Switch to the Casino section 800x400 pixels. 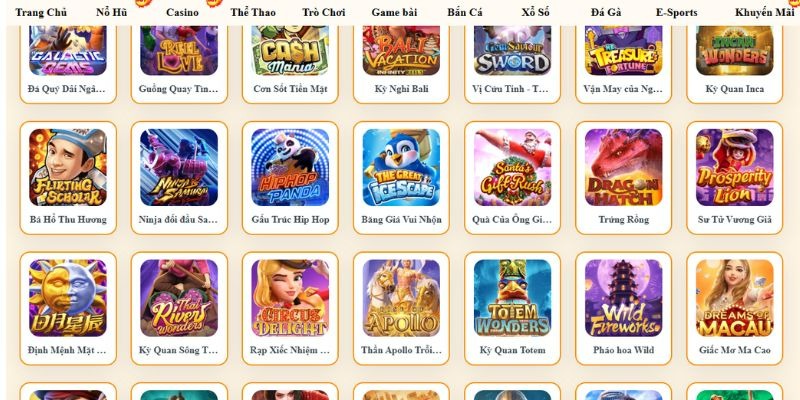(182, 13)
